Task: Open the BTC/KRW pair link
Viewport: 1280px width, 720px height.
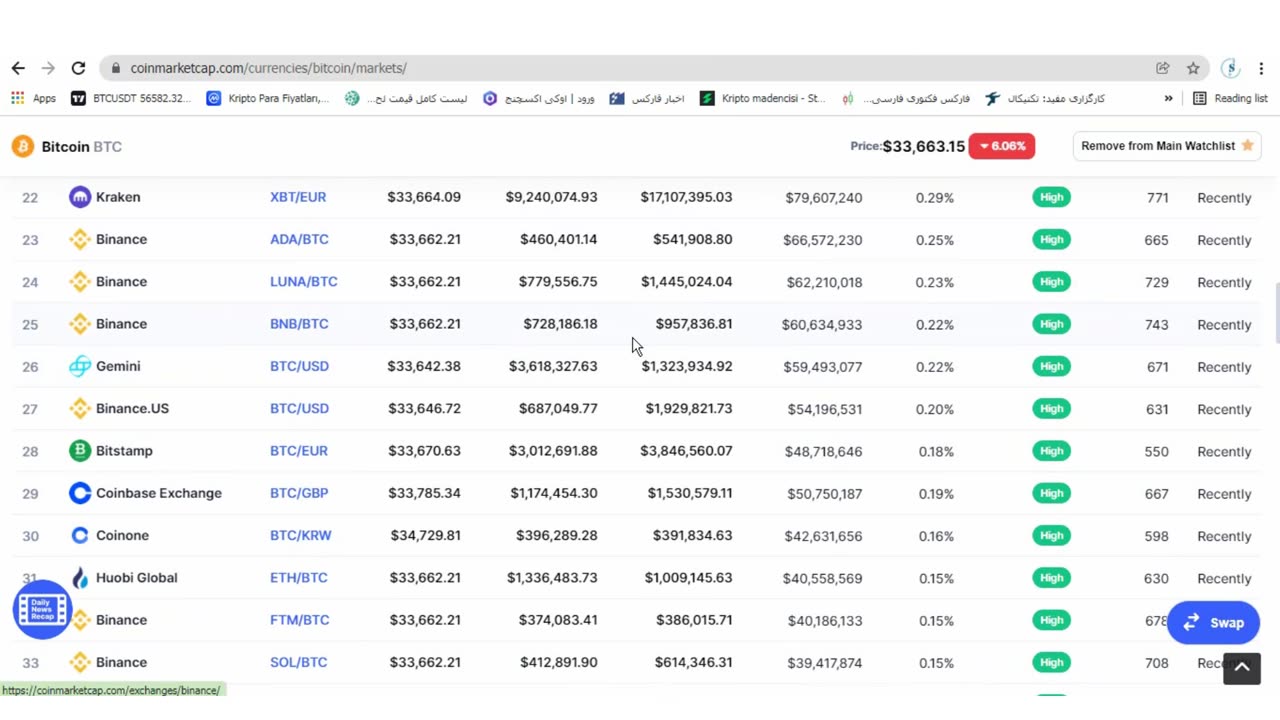Action: (301, 535)
